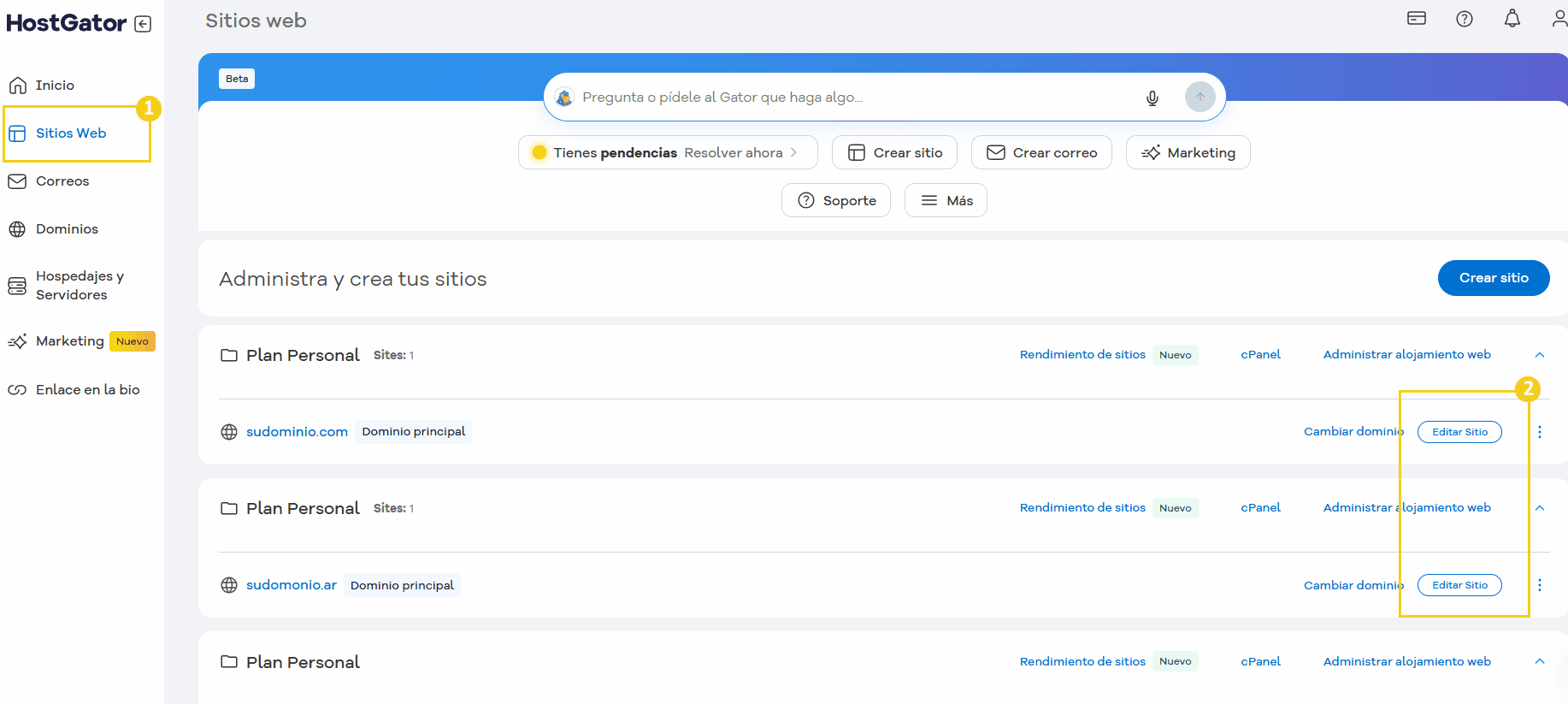Collapse the first Plan Personal section

pyautogui.click(x=1540, y=355)
